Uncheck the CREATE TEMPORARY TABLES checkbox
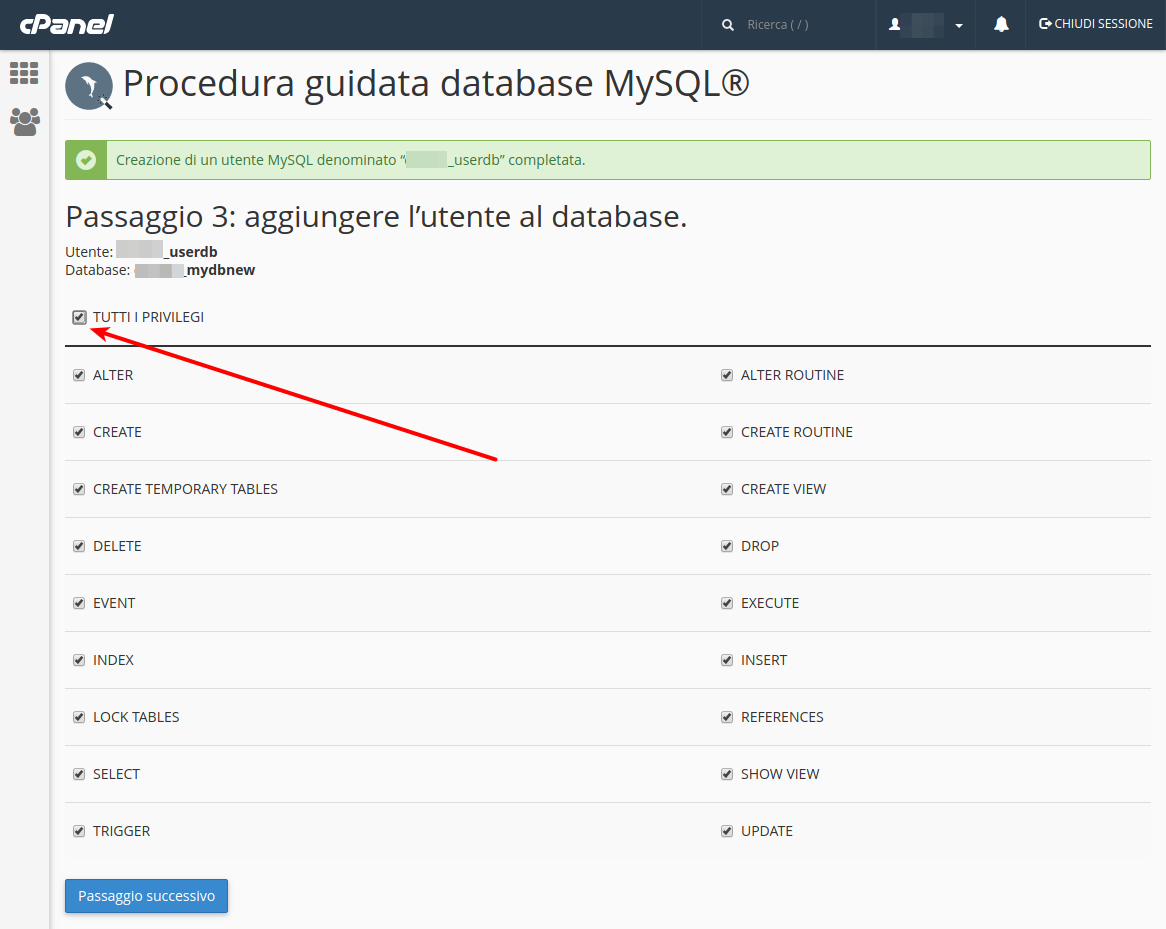This screenshot has height=929, width=1166. pyautogui.click(x=79, y=489)
